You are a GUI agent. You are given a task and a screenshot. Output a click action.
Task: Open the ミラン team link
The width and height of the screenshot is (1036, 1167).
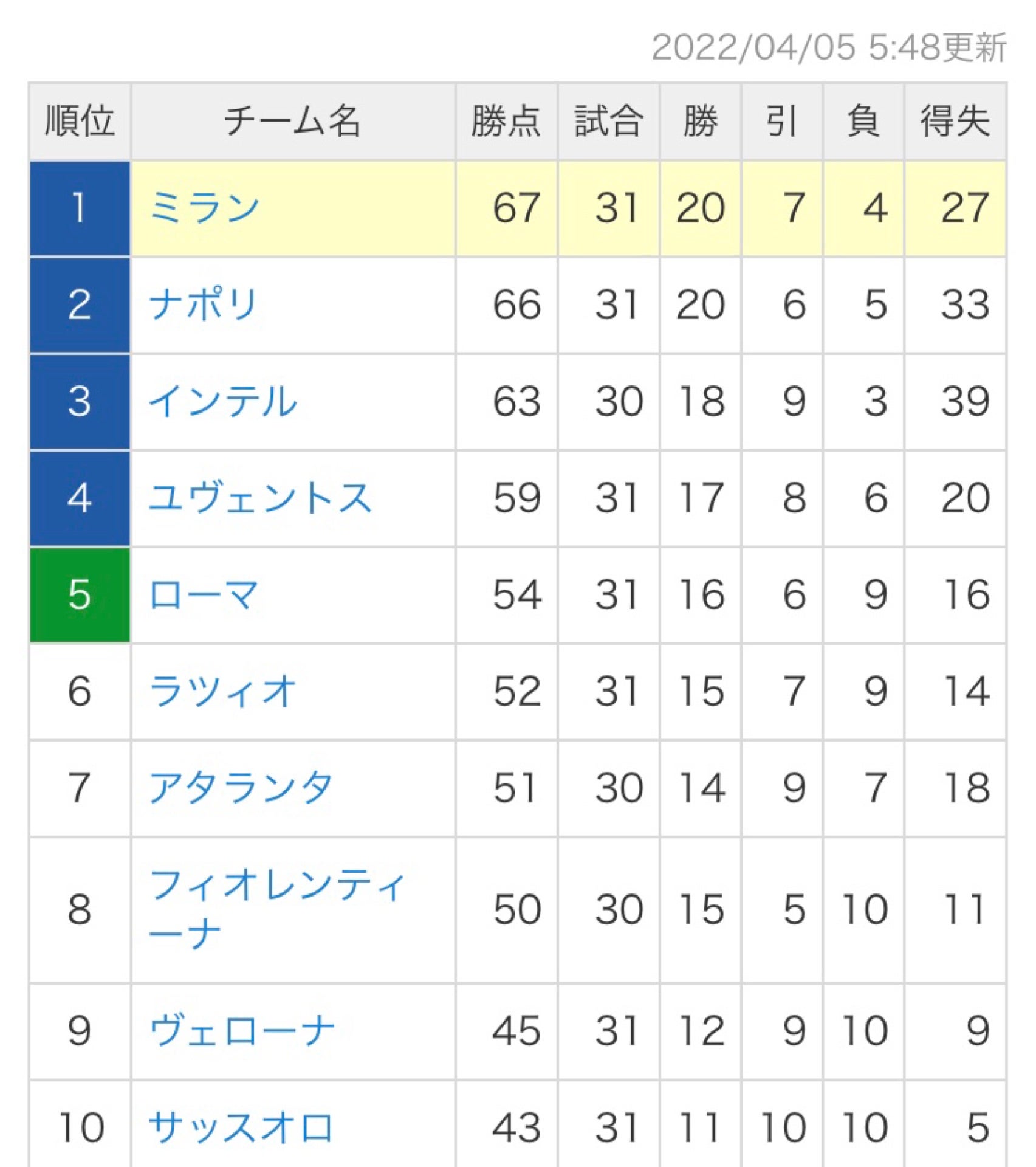pyautogui.click(x=205, y=208)
